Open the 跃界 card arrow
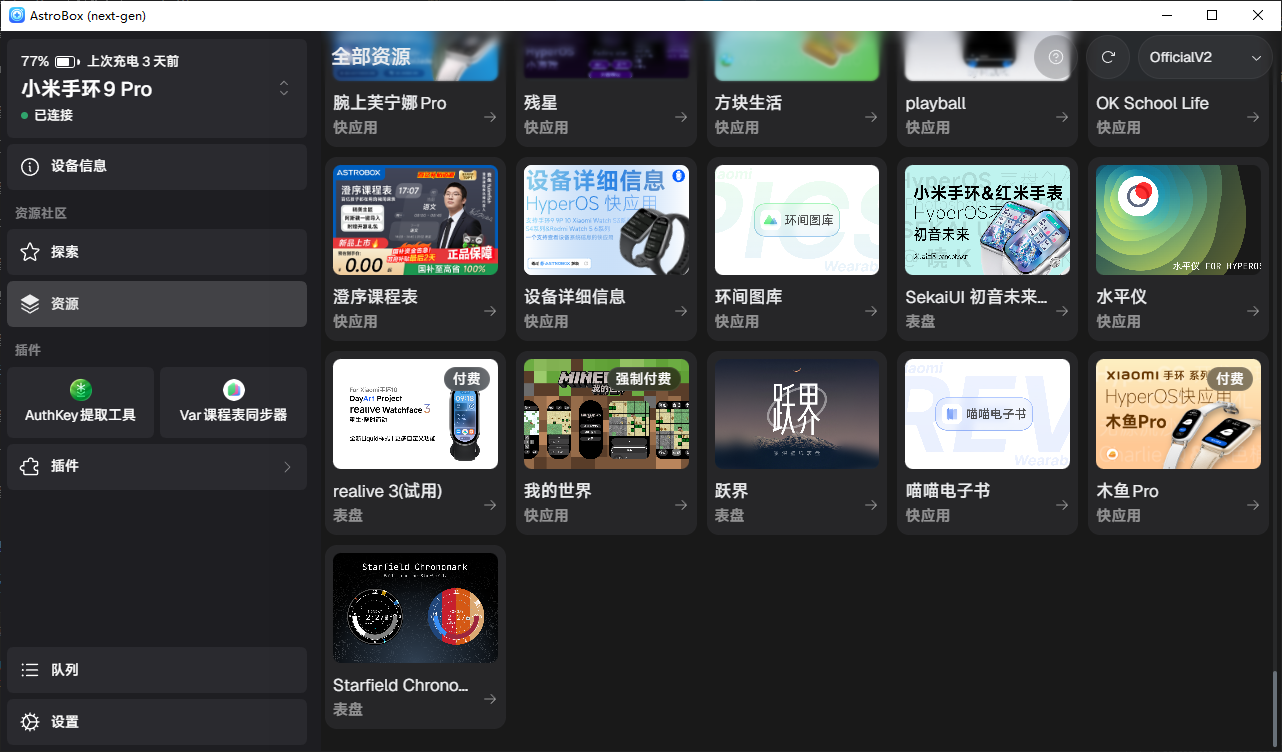Viewport: 1282px width, 752px height. [x=872, y=505]
